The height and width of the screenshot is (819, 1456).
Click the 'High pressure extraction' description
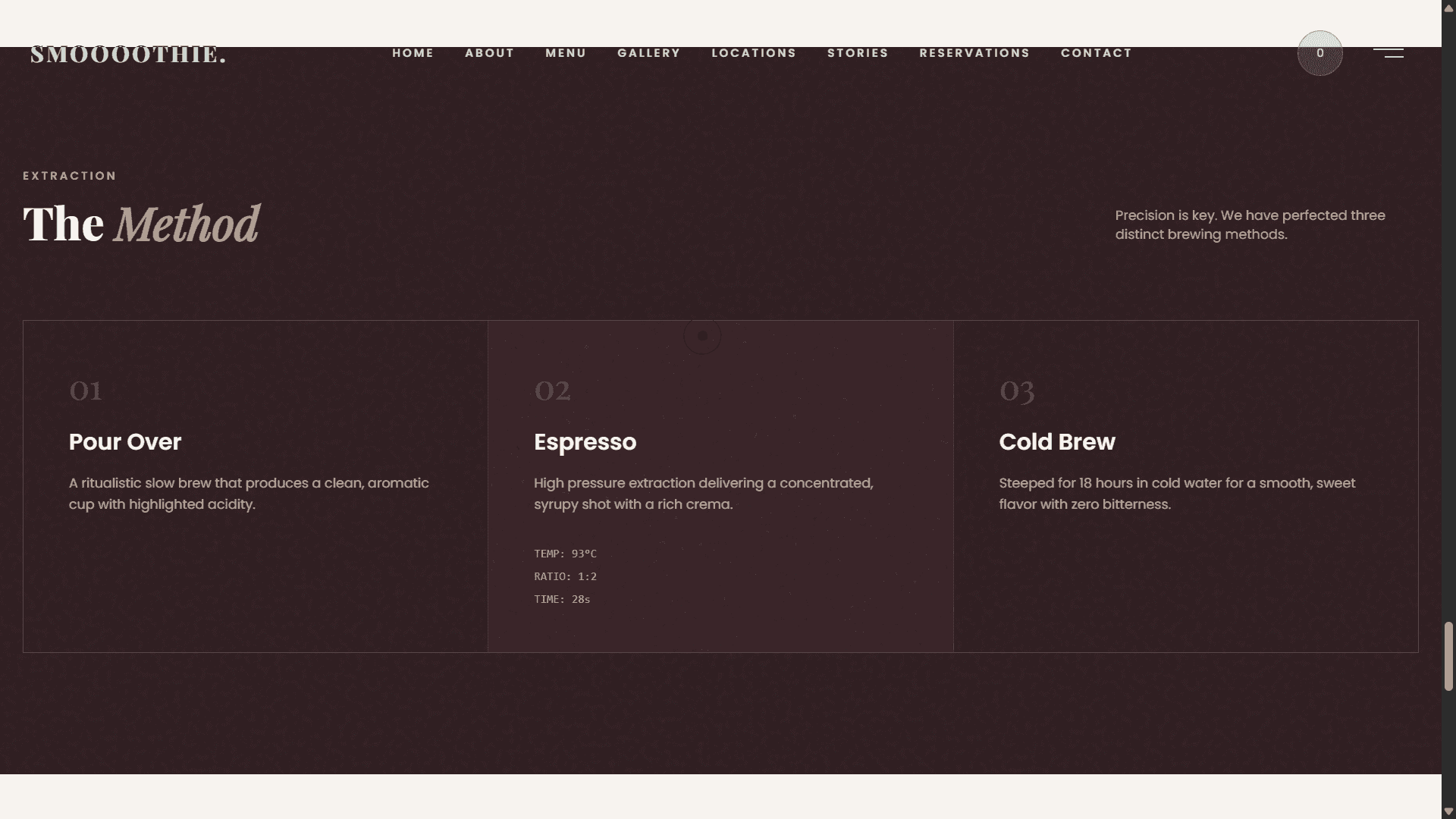click(x=704, y=494)
